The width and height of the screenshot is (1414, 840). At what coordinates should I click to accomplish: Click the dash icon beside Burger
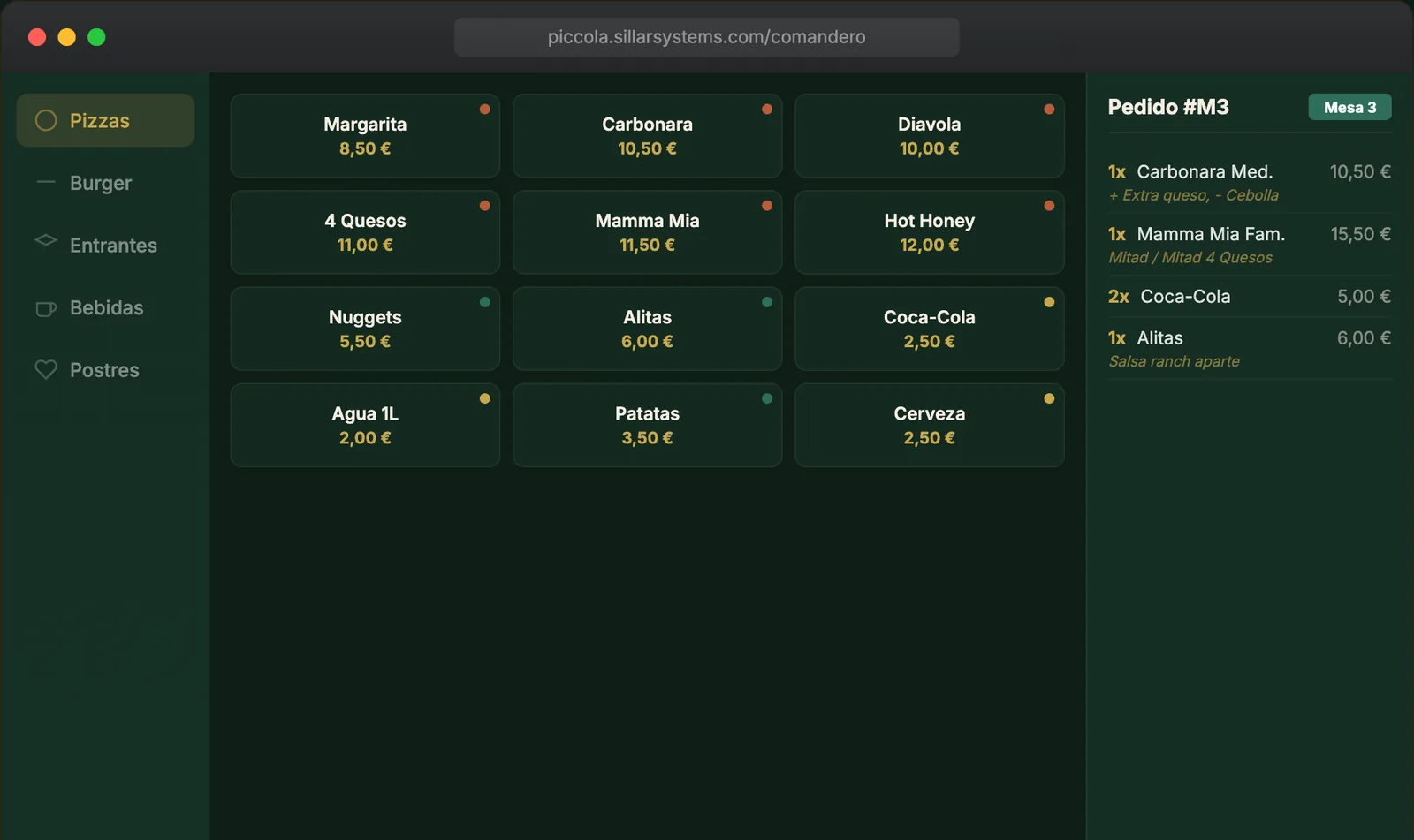46,183
